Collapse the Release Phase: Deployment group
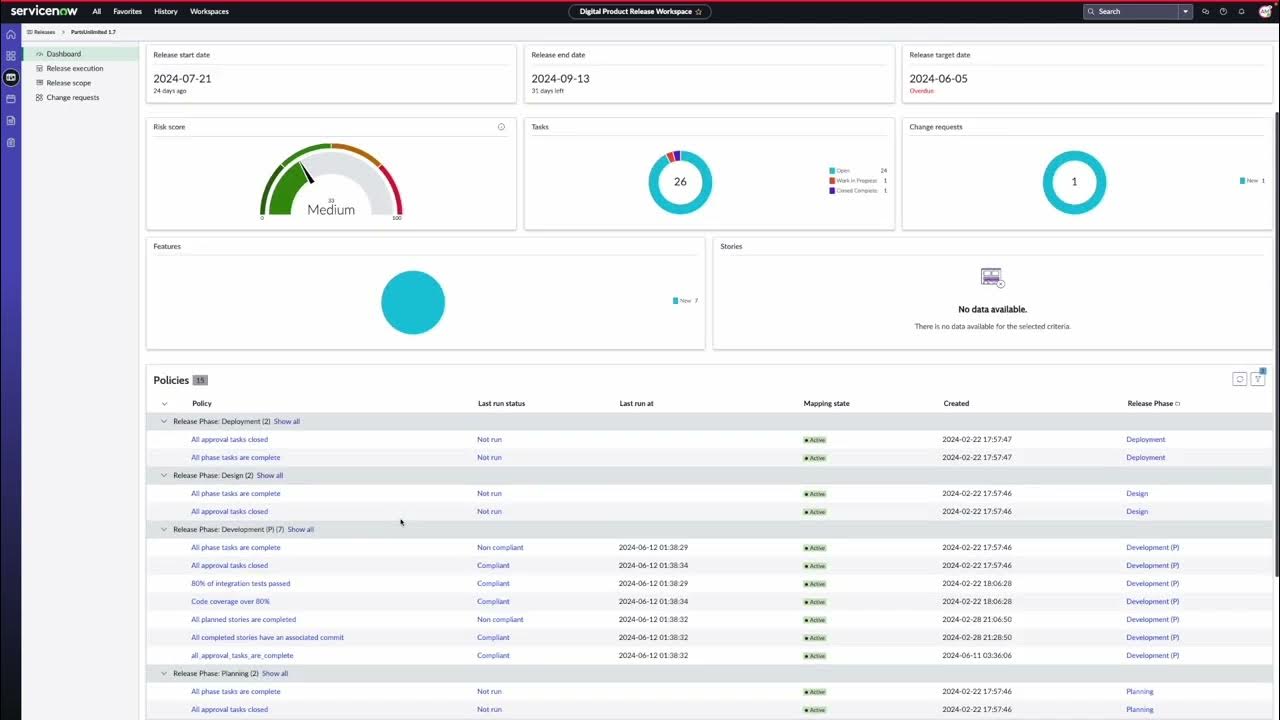This screenshot has width=1280, height=720. tap(163, 421)
